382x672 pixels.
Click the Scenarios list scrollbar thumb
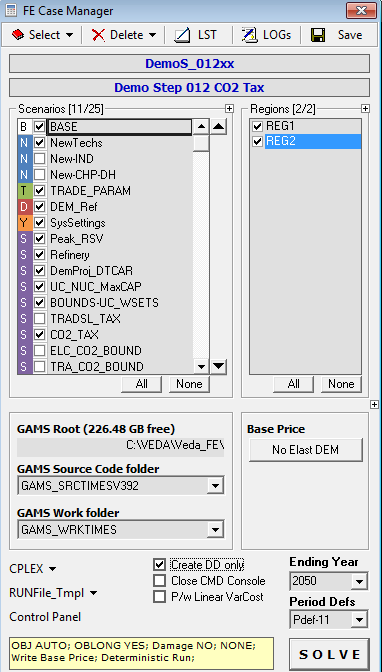[x=201, y=143]
